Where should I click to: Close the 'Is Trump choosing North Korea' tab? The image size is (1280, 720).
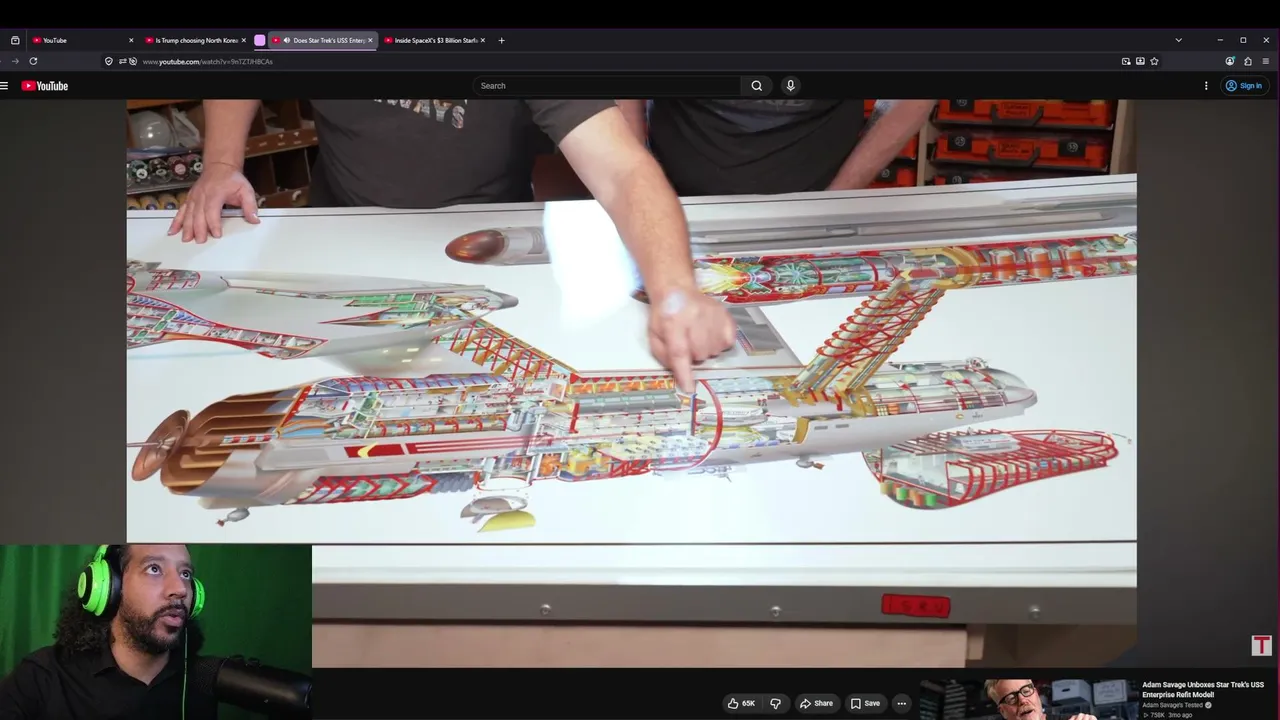[x=243, y=40]
